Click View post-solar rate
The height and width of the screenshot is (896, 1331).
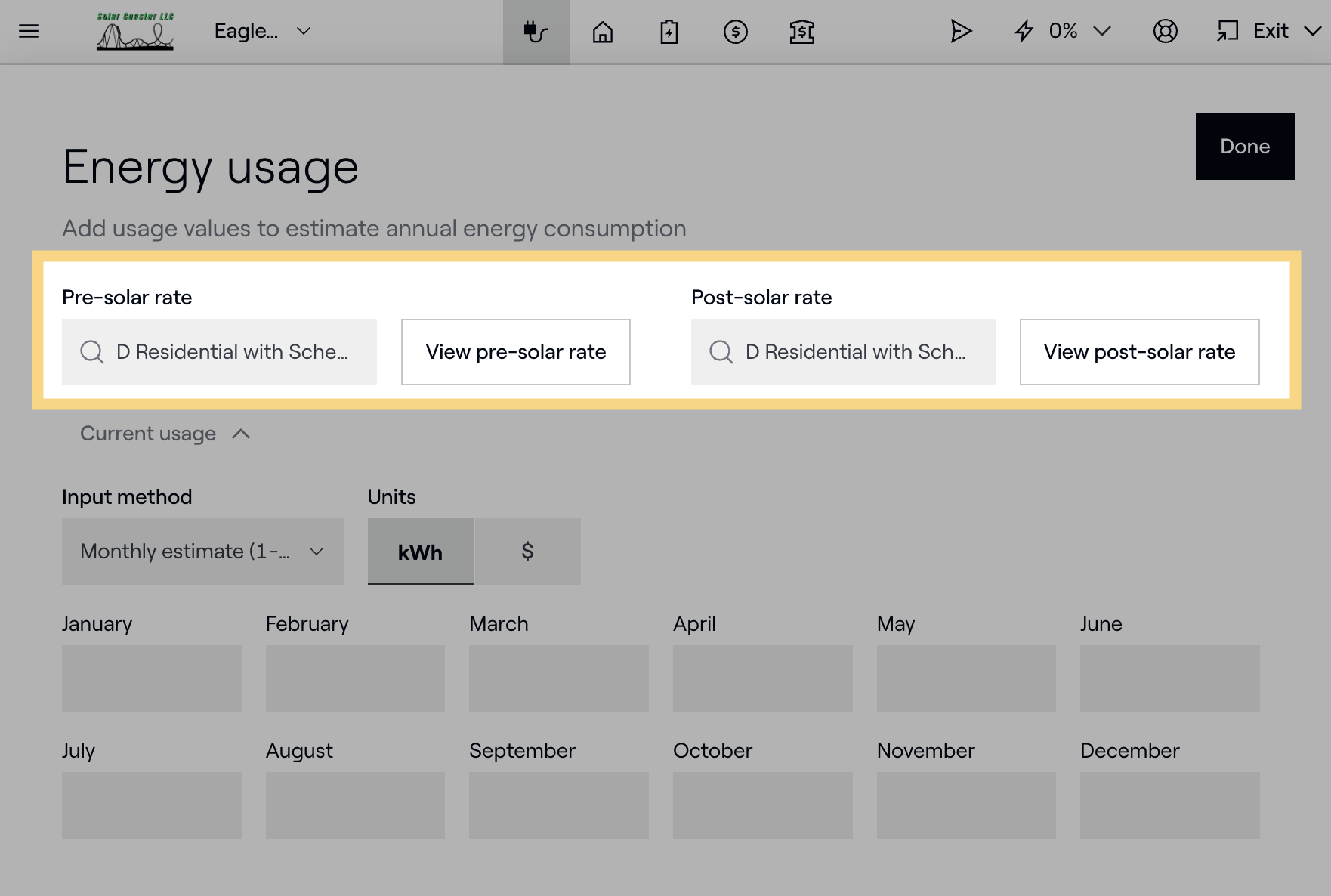(x=1139, y=352)
